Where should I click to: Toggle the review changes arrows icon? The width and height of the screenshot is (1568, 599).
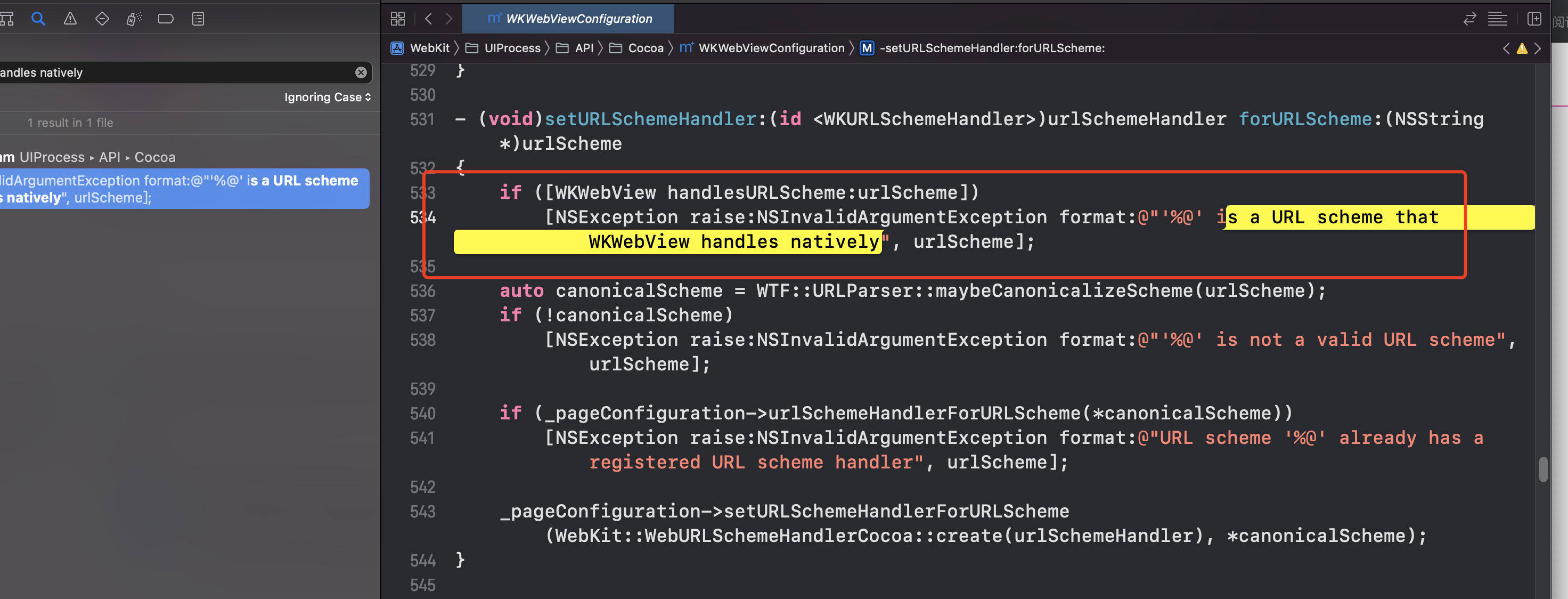click(x=1469, y=19)
